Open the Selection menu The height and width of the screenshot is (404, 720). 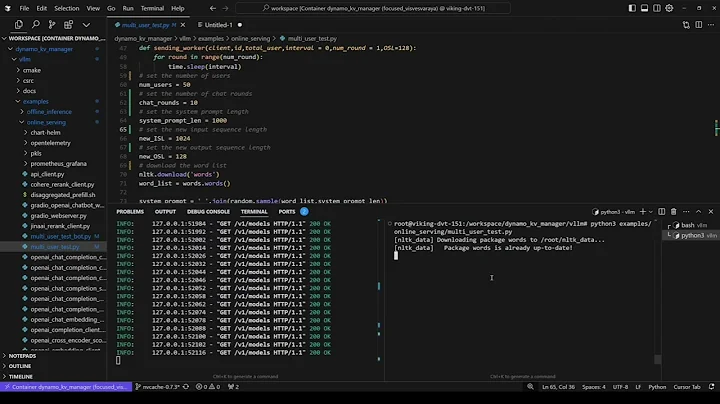pyautogui.click(x=67, y=8)
